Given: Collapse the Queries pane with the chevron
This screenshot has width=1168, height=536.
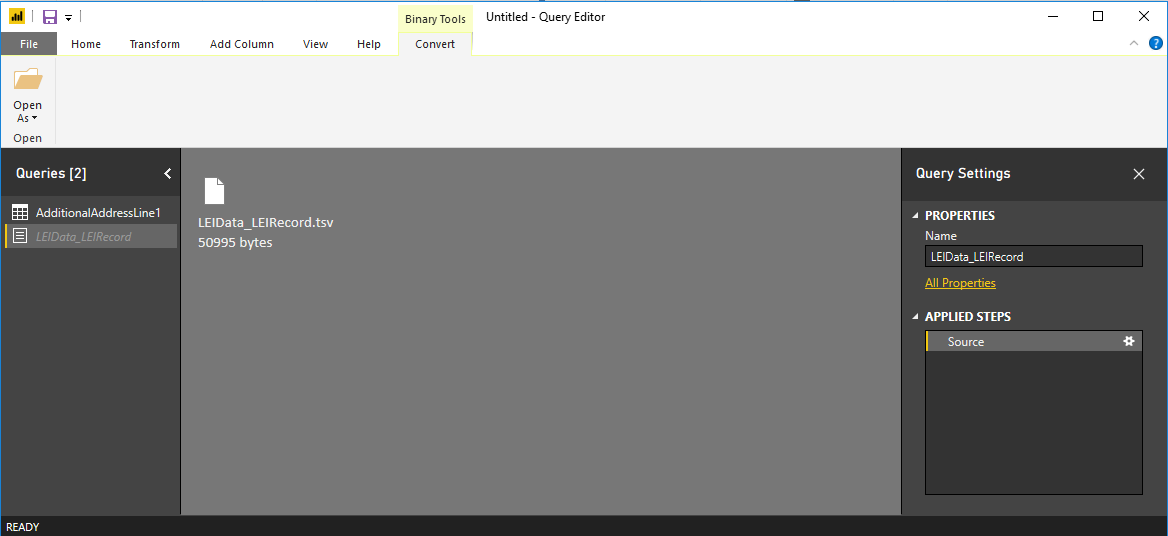Looking at the screenshot, I should tap(168, 173).
